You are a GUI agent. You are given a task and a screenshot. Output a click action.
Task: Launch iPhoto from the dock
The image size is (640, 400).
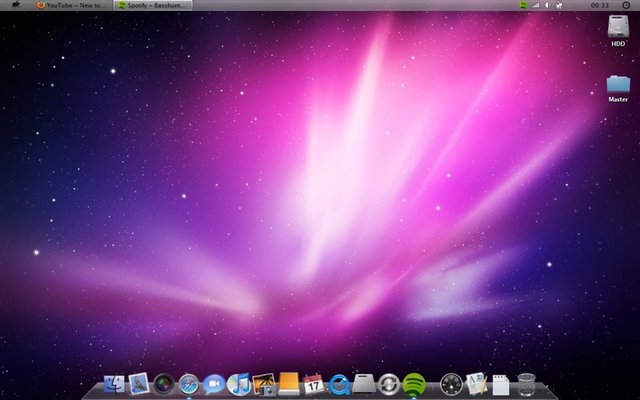(264, 384)
